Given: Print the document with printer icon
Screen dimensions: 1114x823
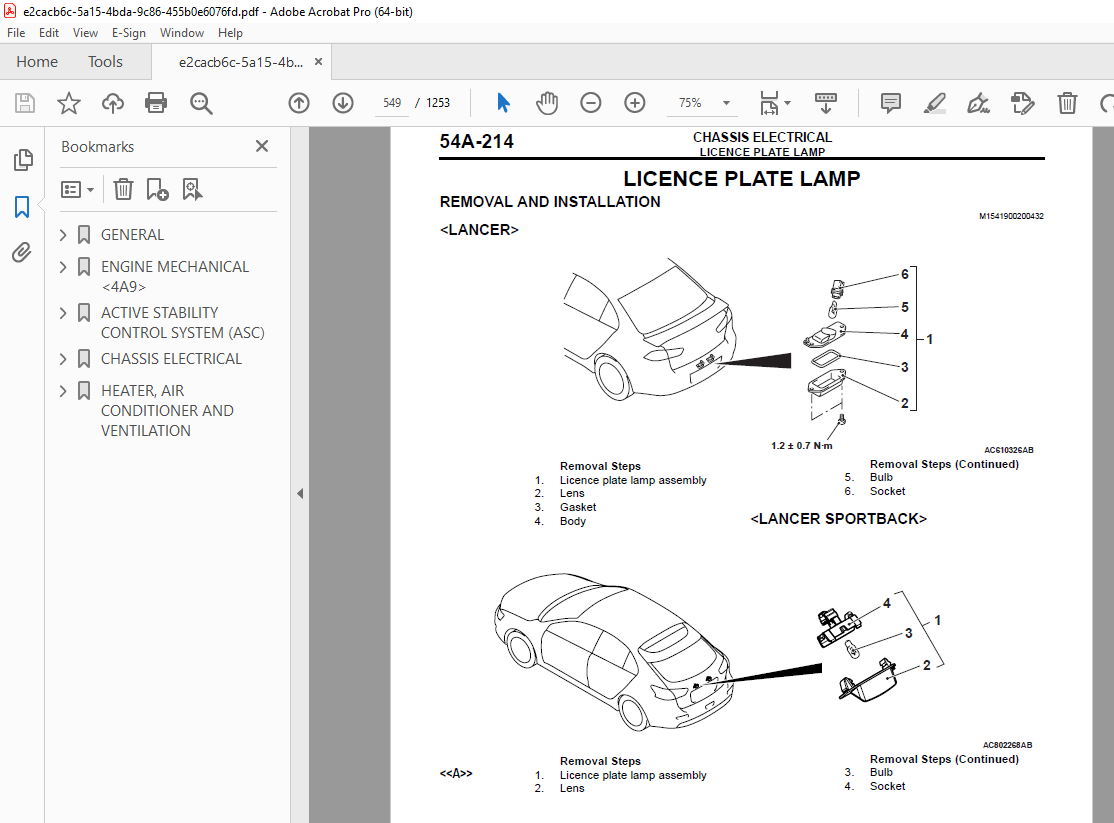Looking at the screenshot, I should pyautogui.click(x=156, y=103).
